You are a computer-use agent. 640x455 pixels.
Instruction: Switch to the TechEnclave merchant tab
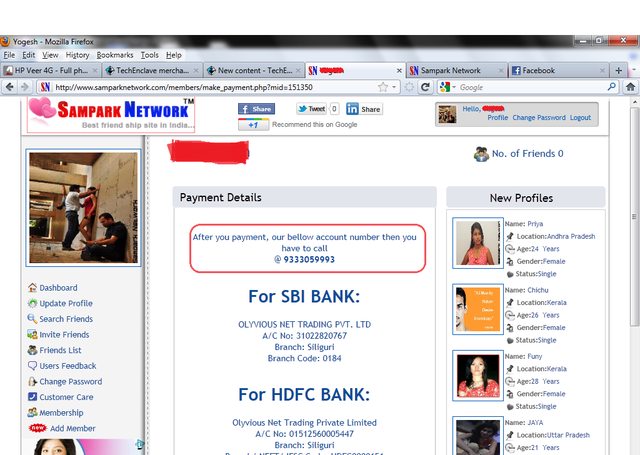[152, 71]
